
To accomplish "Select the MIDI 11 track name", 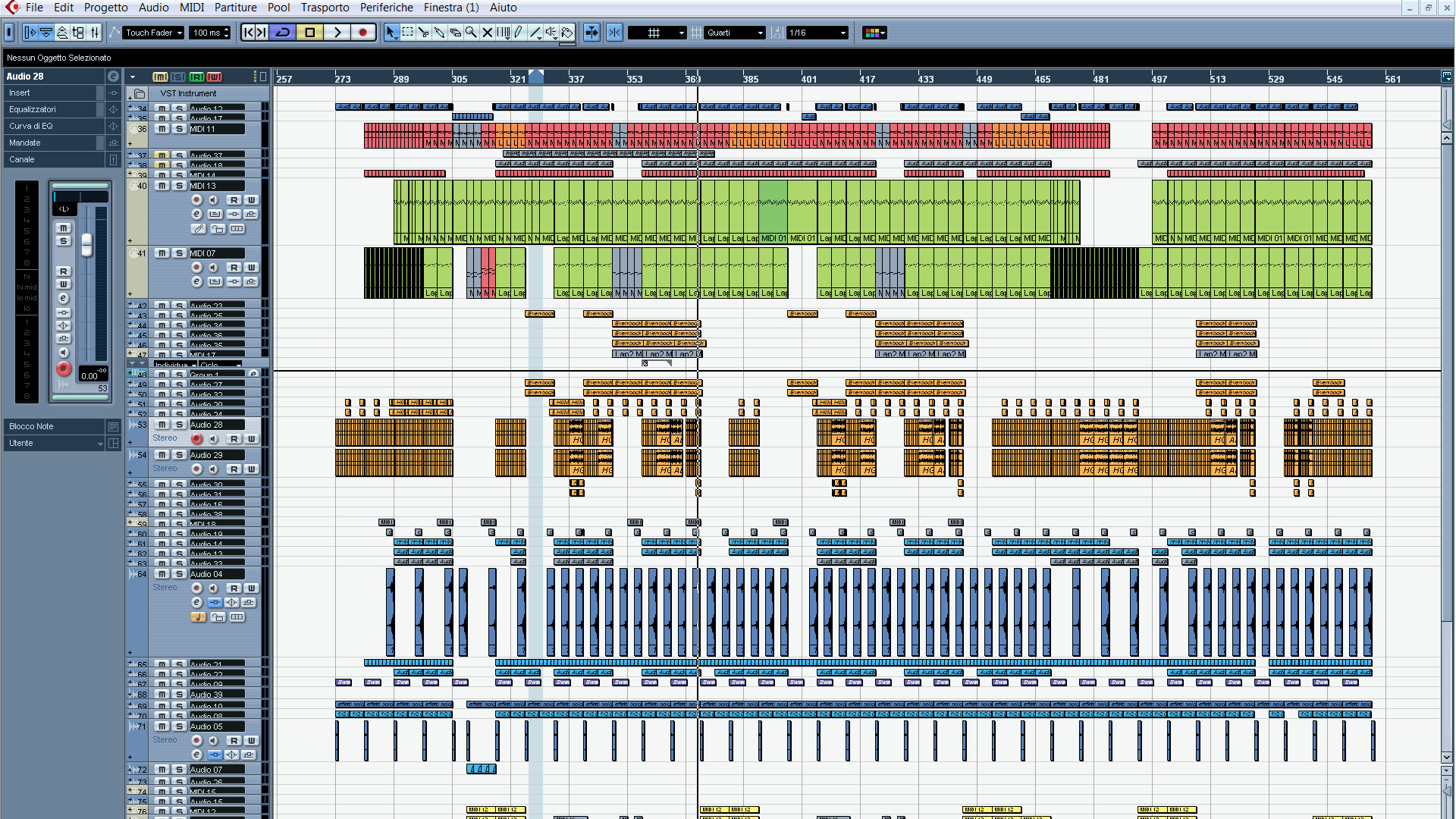I will tap(216, 130).
